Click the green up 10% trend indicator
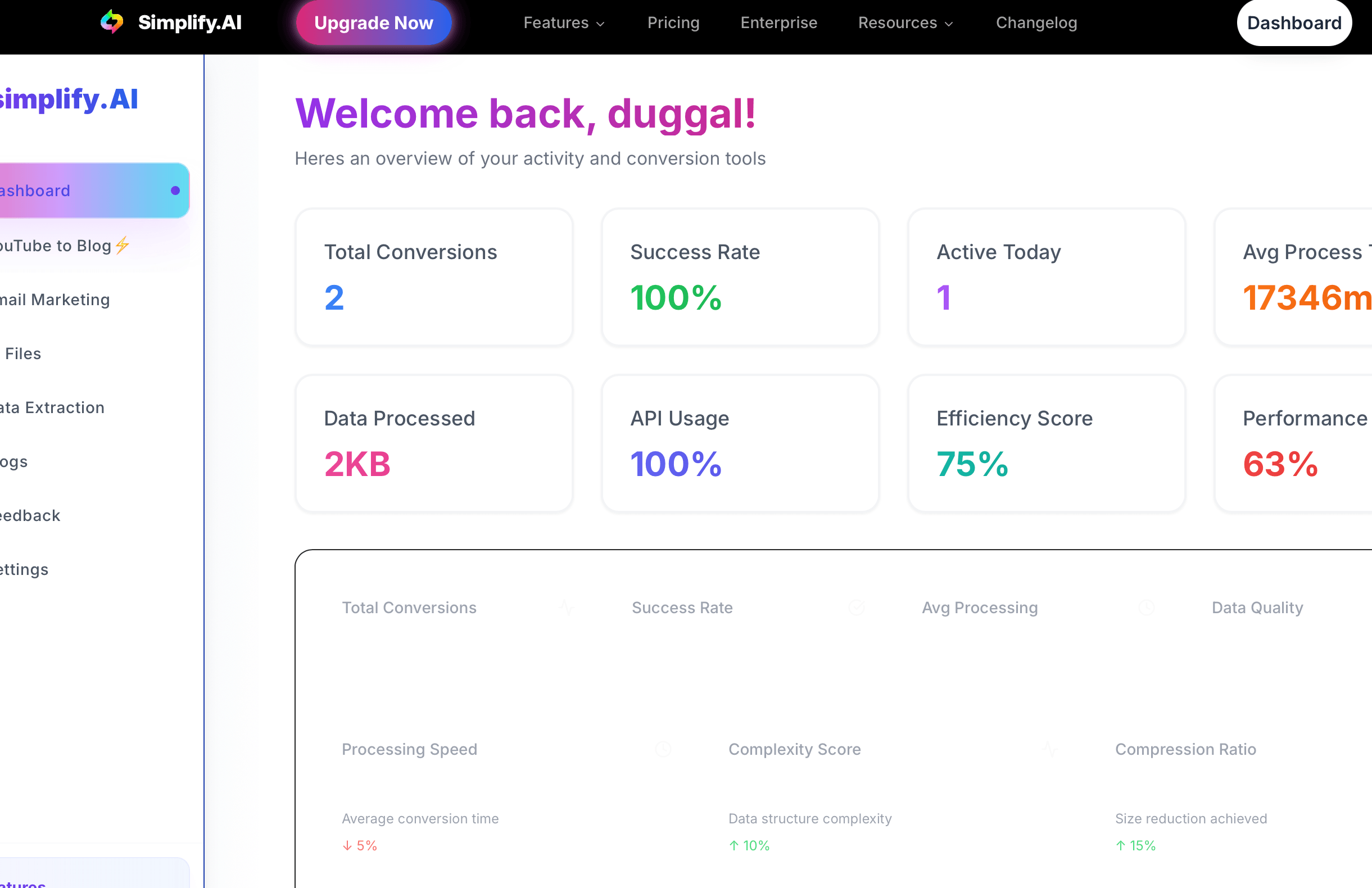Image resolution: width=1372 pixels, height=888 pixels. pos(749,845)
